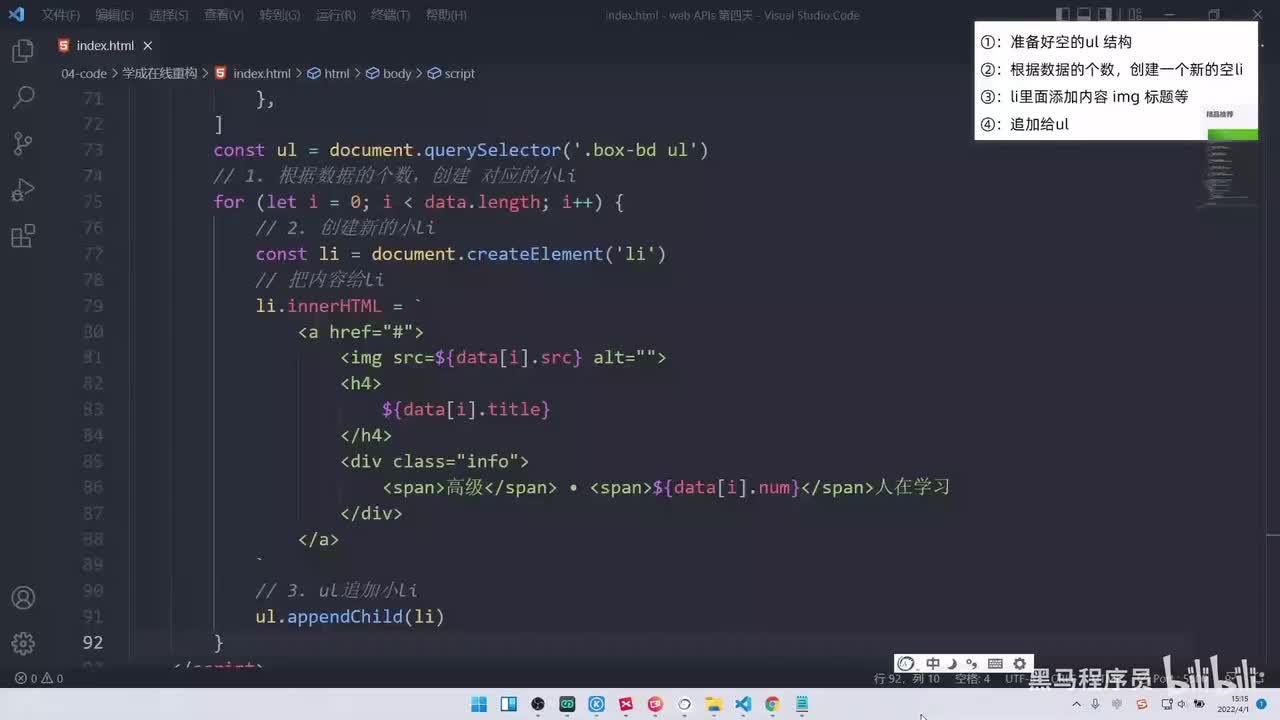The image size is (1280, 720).
Task: Open soft keyboard icon on IME toolbar
Action: pos(995,663)
